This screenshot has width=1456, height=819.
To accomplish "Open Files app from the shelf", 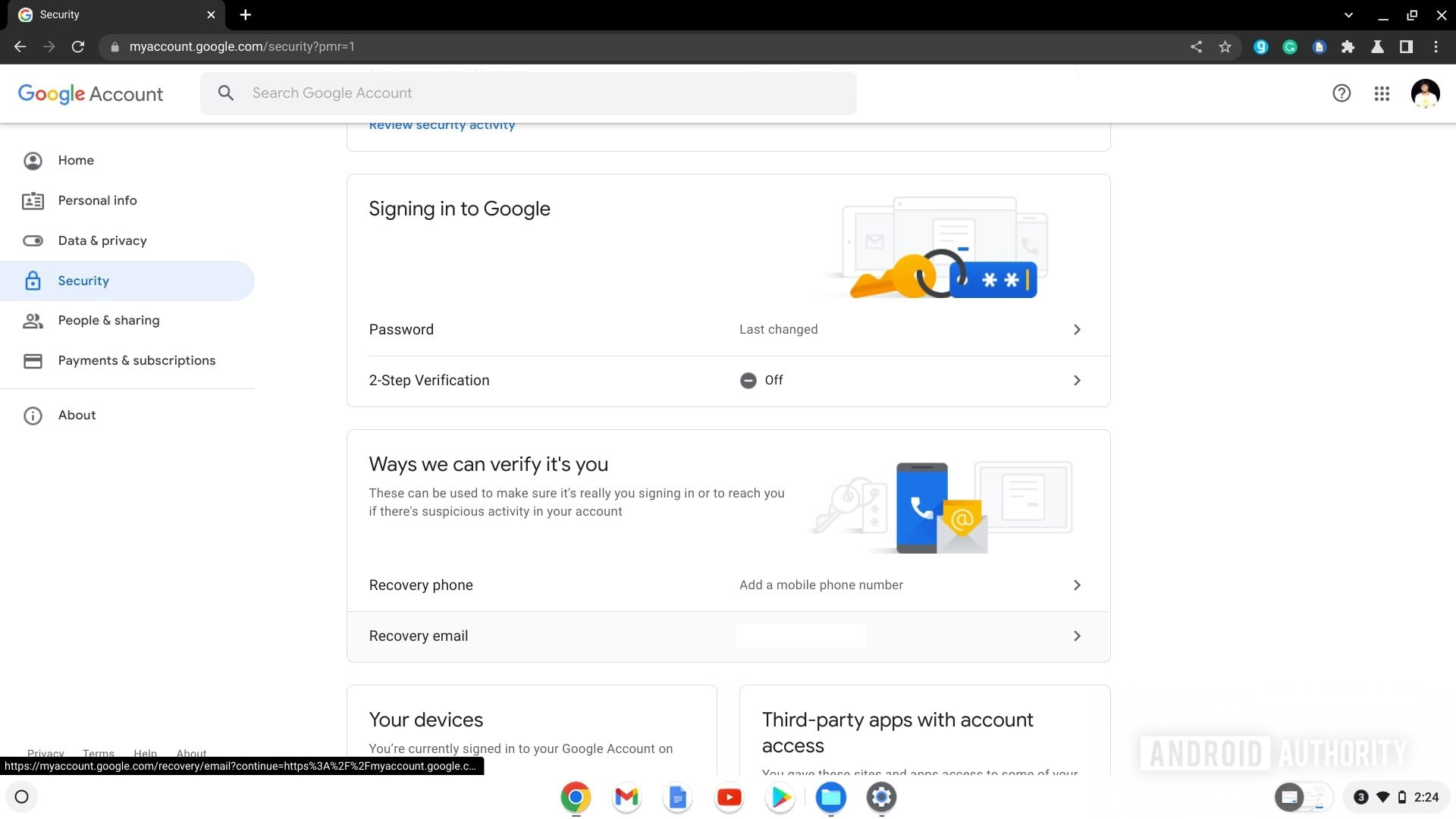I will click(x=831, y=797).
